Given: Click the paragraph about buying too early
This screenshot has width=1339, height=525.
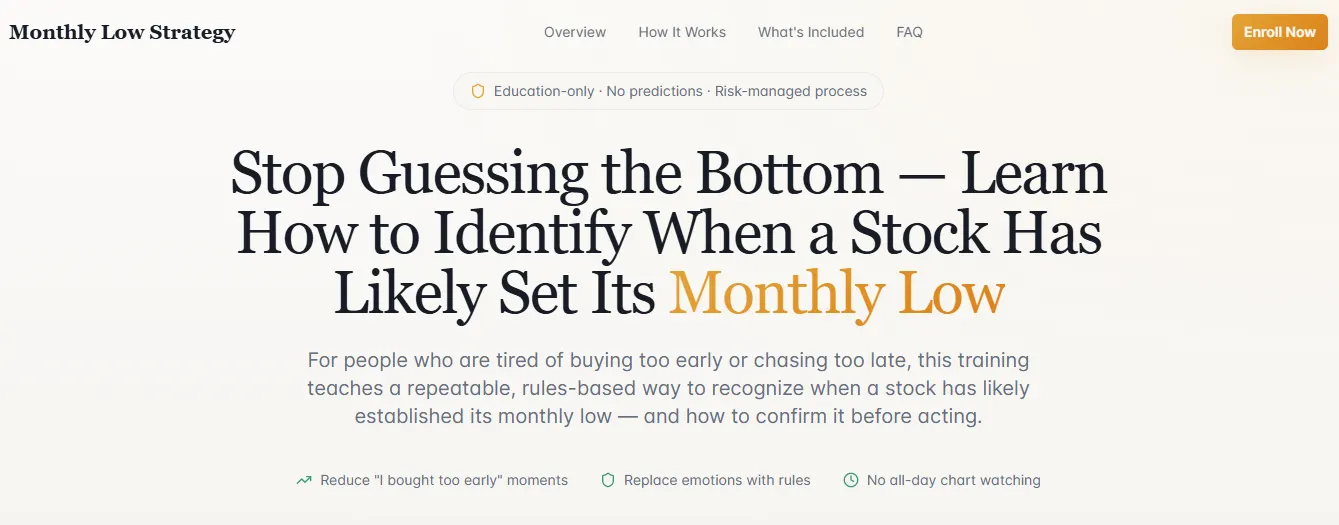Looking at the screenshot, I should pyautogui.click(x=668, y=388).
